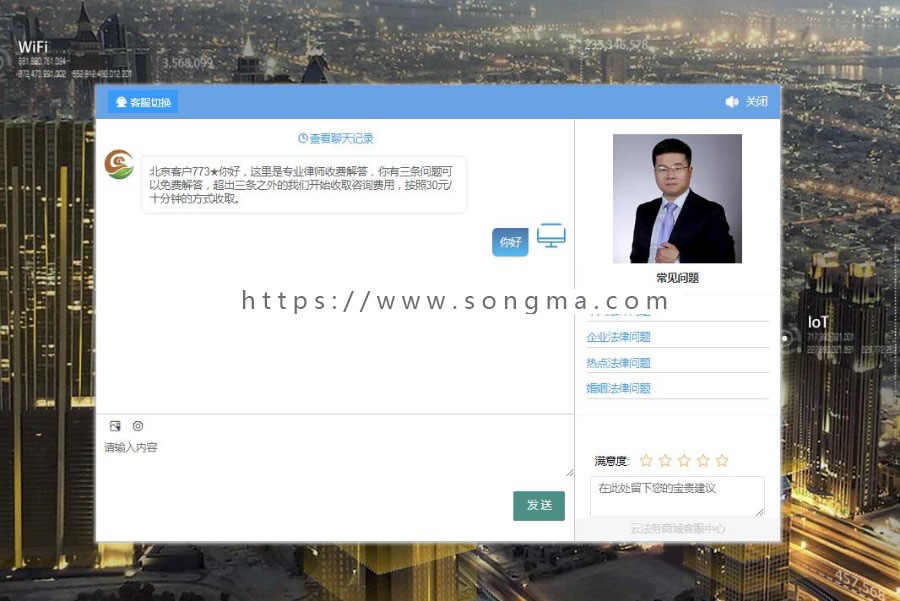Image resolution: width=900 pixels, height=601 pixels.
Task: Click the lawyer's profile photo
Action: (x=677, y=197)
